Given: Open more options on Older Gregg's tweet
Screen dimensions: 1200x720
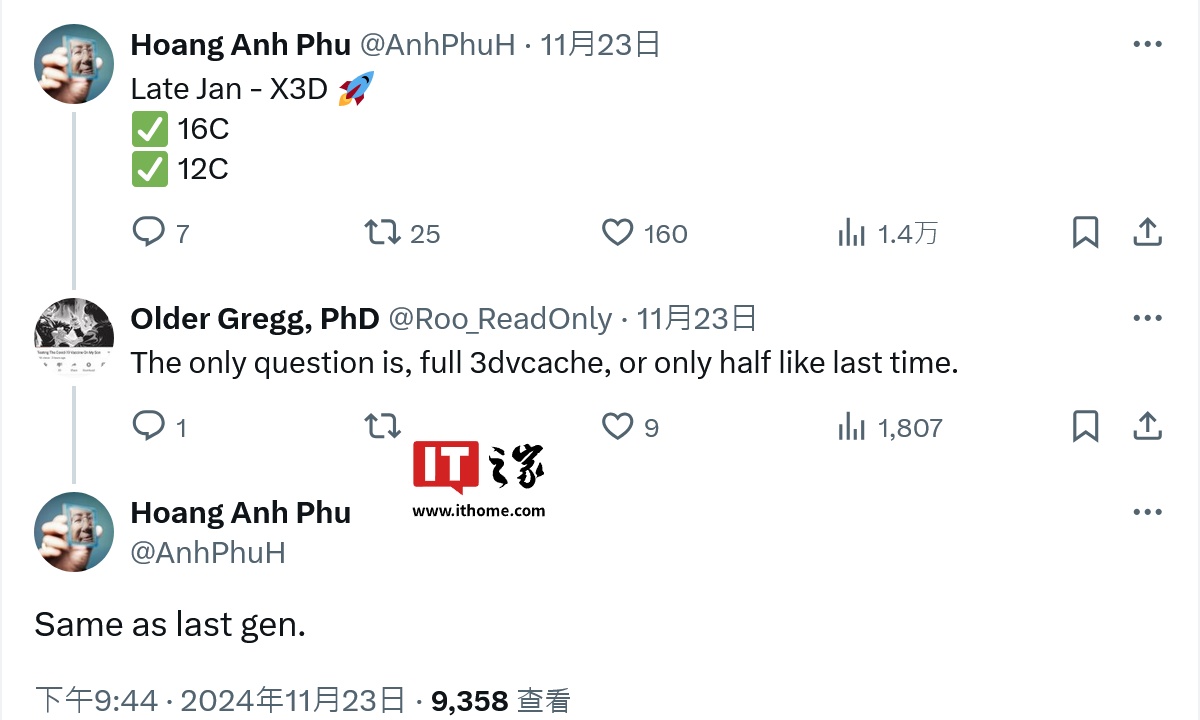Looking at the screenshot, I should tap(1147, 319).
